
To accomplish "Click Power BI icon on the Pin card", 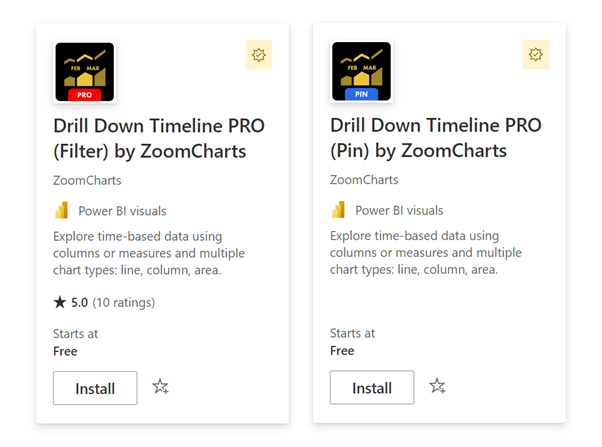I will click(338, 210).
